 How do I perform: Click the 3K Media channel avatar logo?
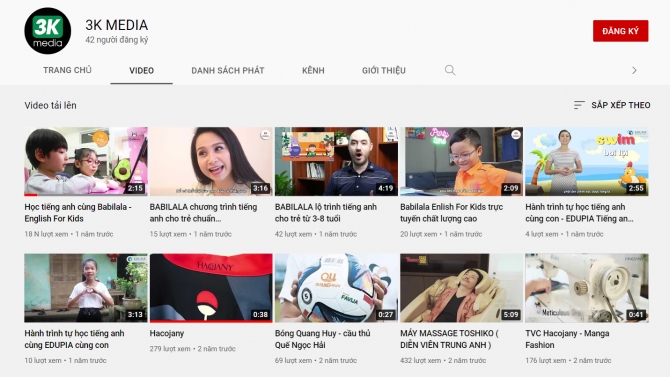pos(47,31)
